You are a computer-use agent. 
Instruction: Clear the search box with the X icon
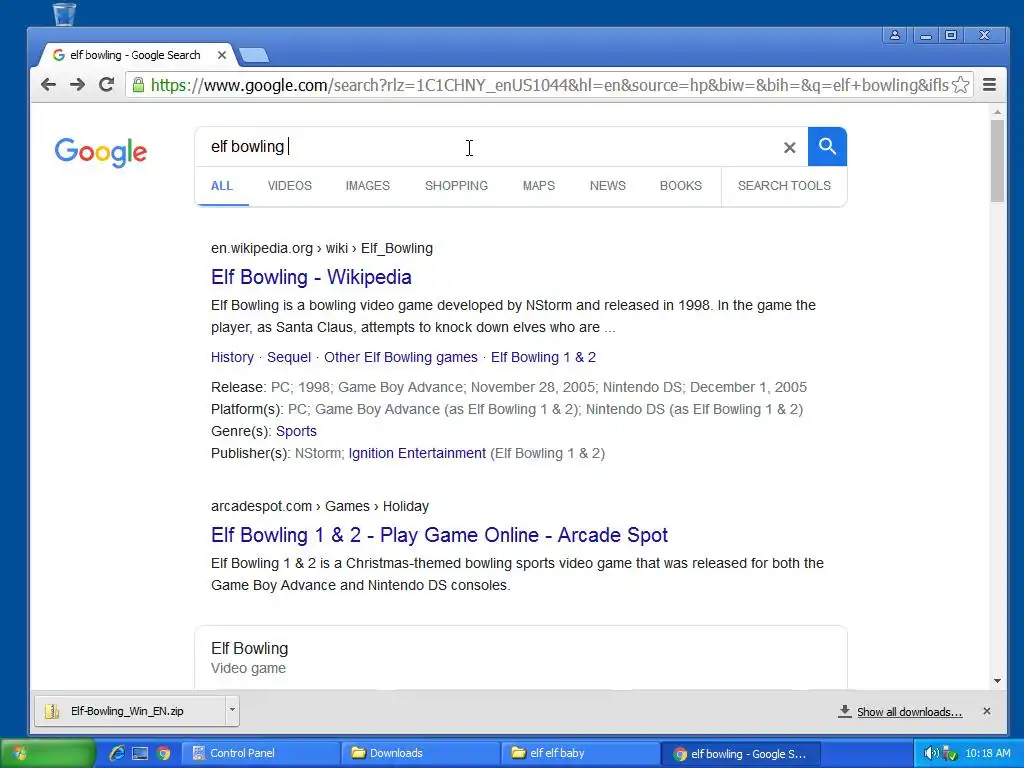tap(790, 148)
